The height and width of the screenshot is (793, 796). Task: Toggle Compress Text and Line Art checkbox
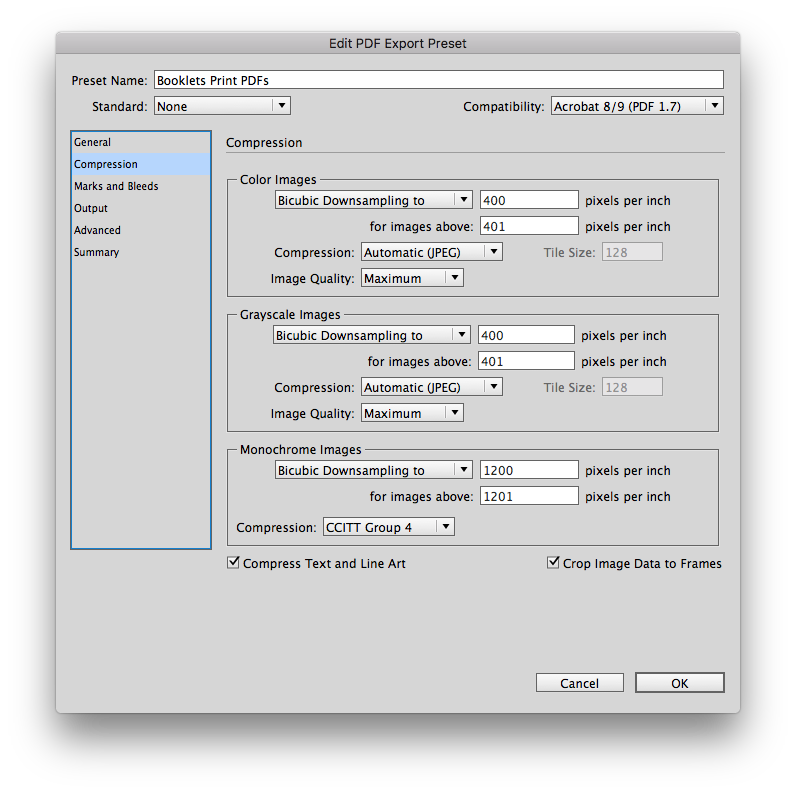tap(233, 563)
